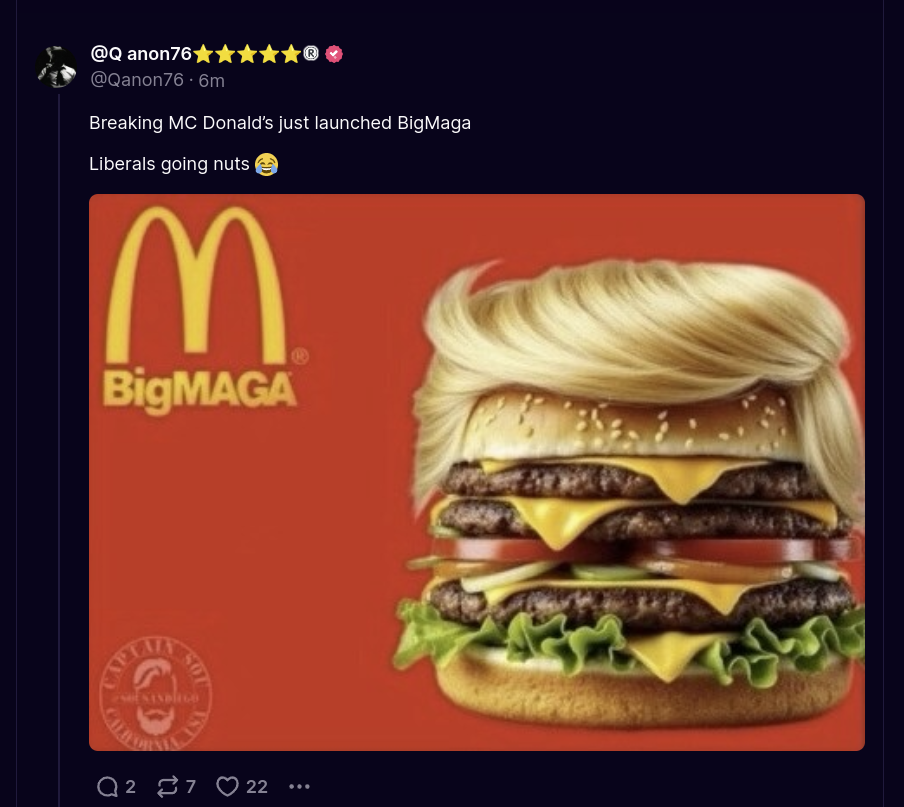
Task: Click the repost count number 7
Action: 191,787
